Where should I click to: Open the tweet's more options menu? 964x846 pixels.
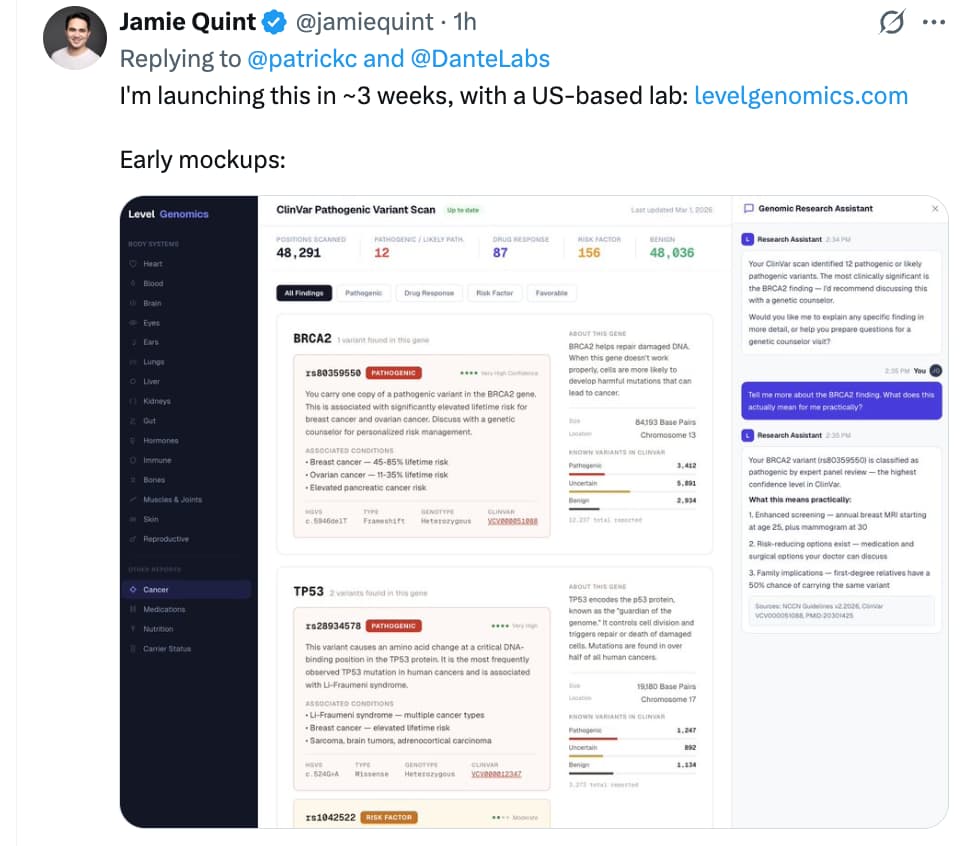pos(932,23)
